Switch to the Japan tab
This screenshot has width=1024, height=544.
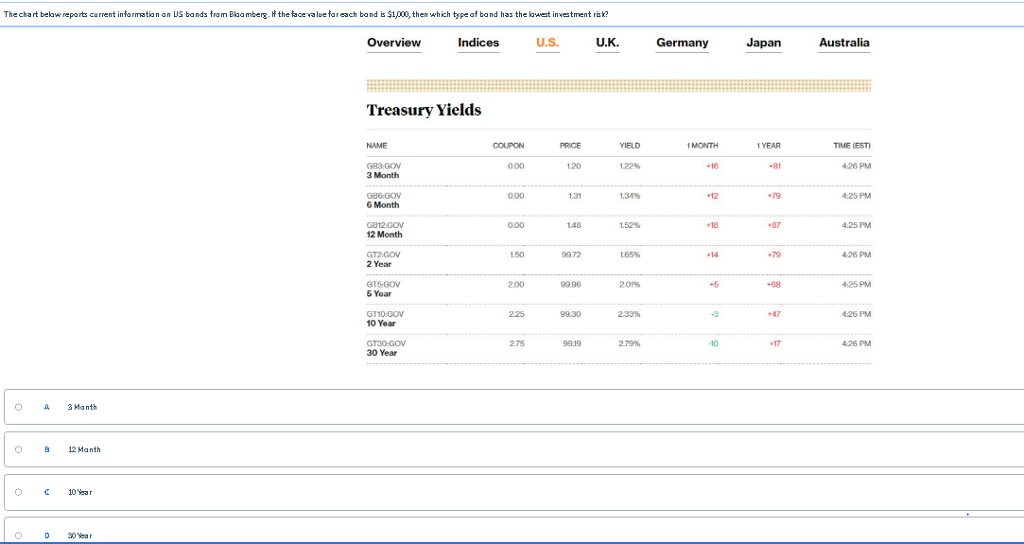click(763, 42)
